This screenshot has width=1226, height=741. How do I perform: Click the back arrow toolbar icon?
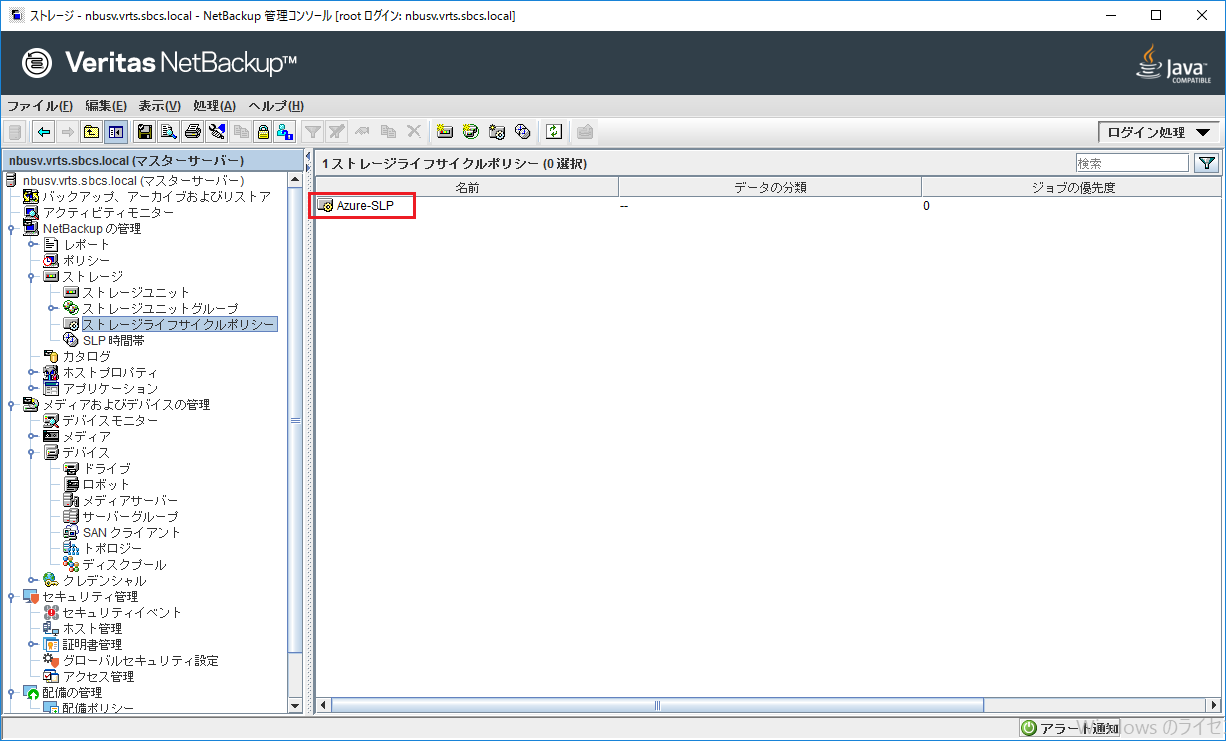pos(43,131)
